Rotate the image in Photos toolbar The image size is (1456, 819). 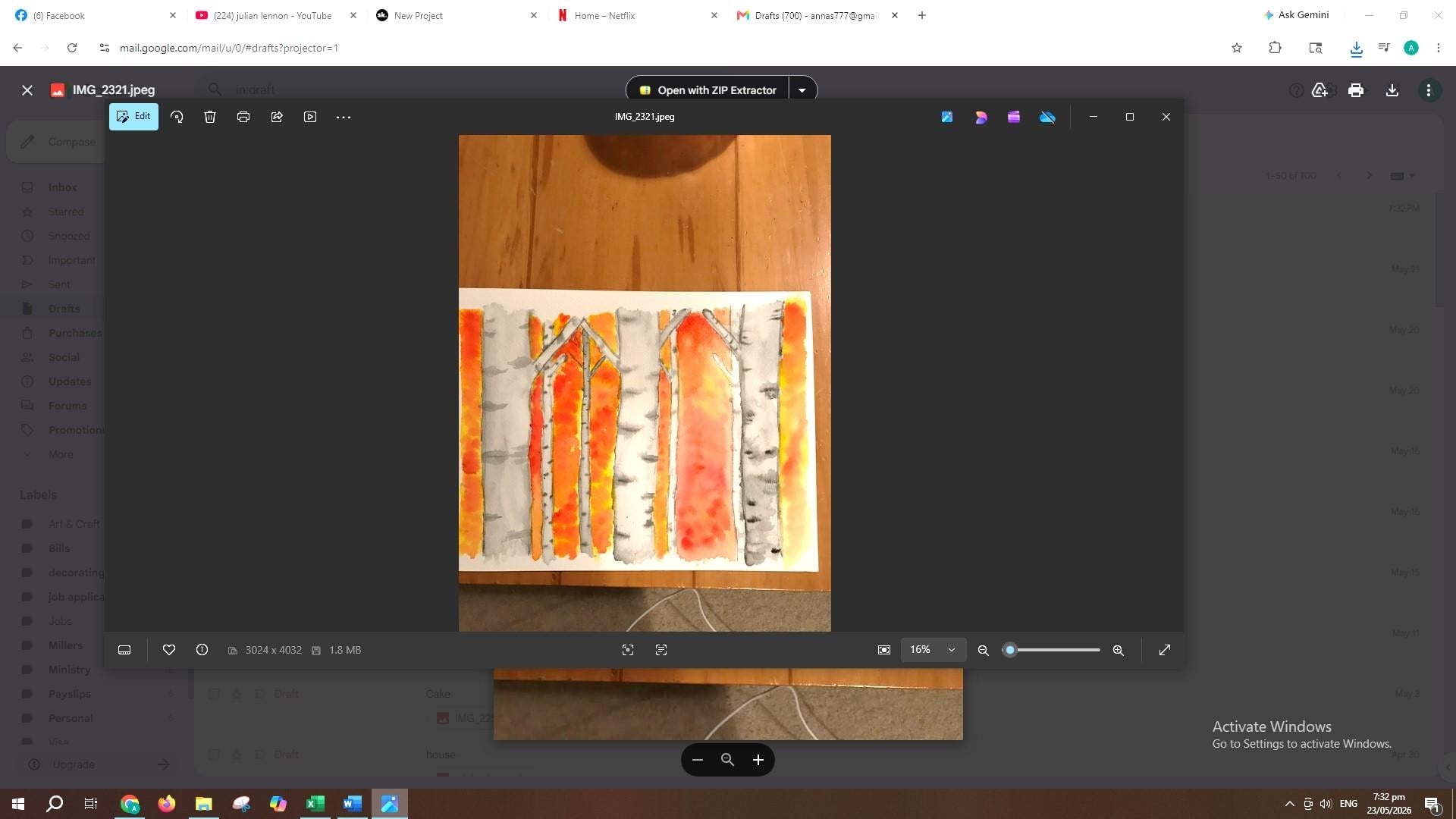(x=177, y=117)
